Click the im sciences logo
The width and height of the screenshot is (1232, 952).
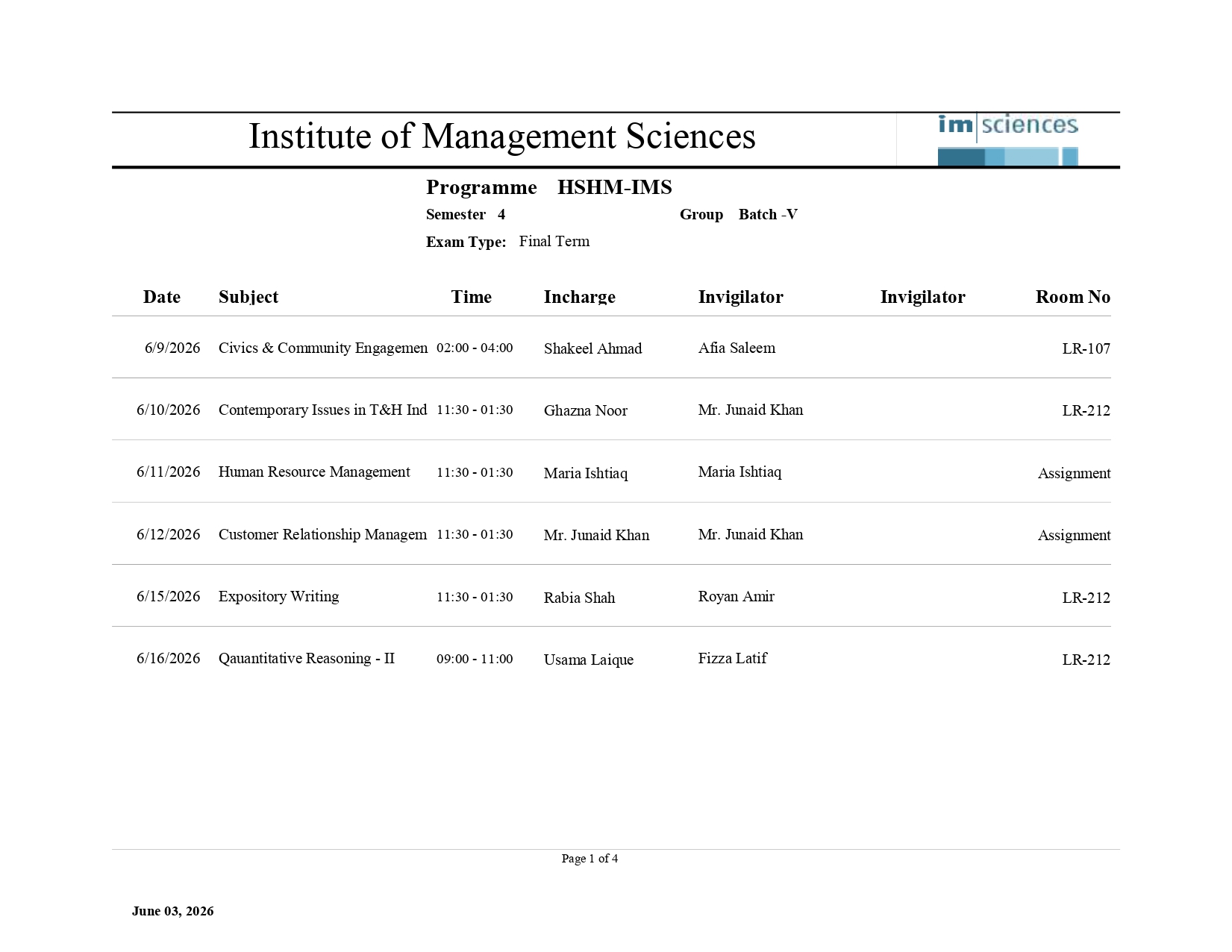coord(1007,139)
